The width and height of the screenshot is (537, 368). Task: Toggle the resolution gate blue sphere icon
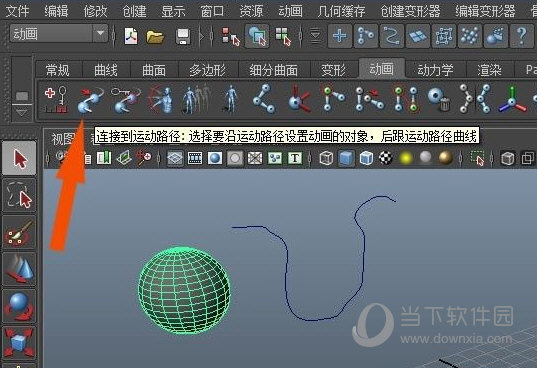click(x=215, y=158)
